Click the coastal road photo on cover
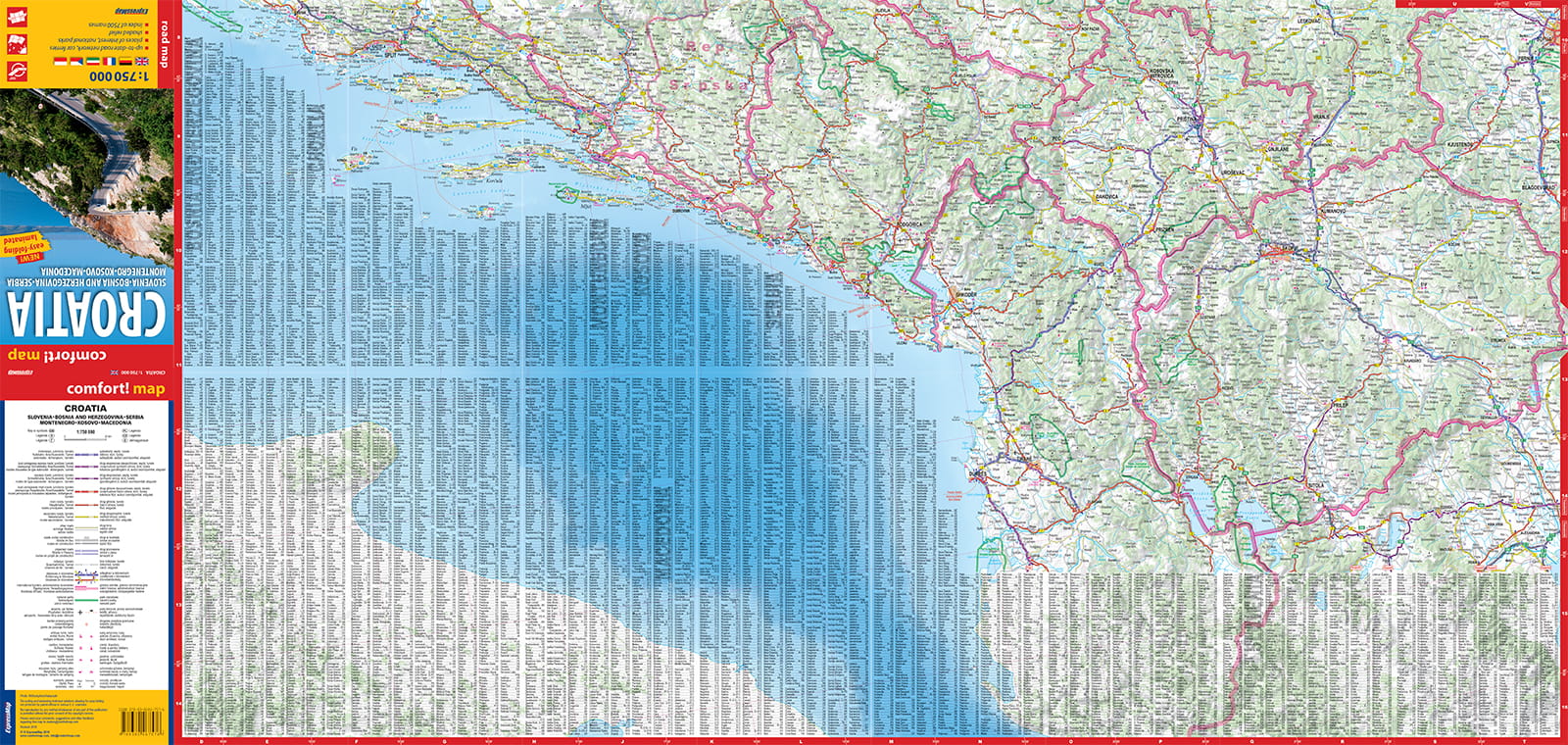Viewport: 1568px width, 745px height. (x=86, y=167)
